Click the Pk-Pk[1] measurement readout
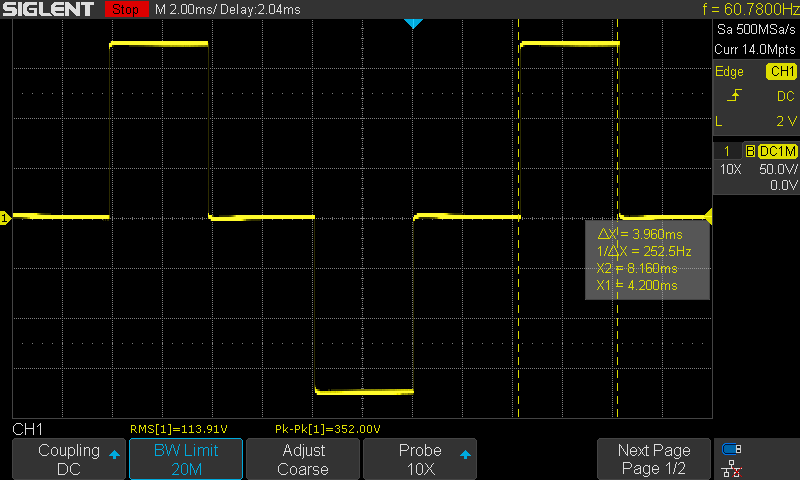This screenshot has width=800, height=480. 327,429
